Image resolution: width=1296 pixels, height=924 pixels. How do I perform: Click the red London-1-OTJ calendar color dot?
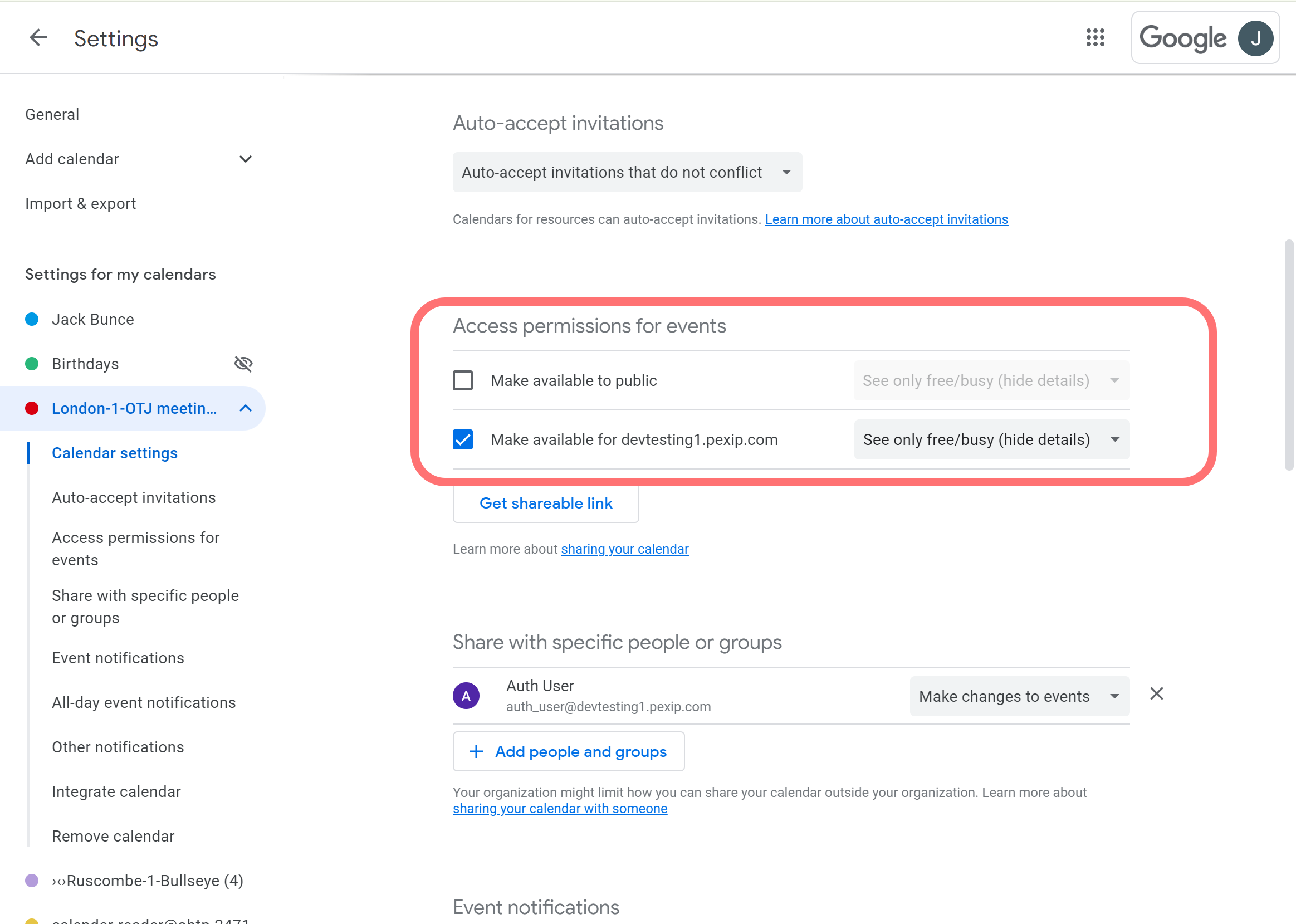click(32, 408)
